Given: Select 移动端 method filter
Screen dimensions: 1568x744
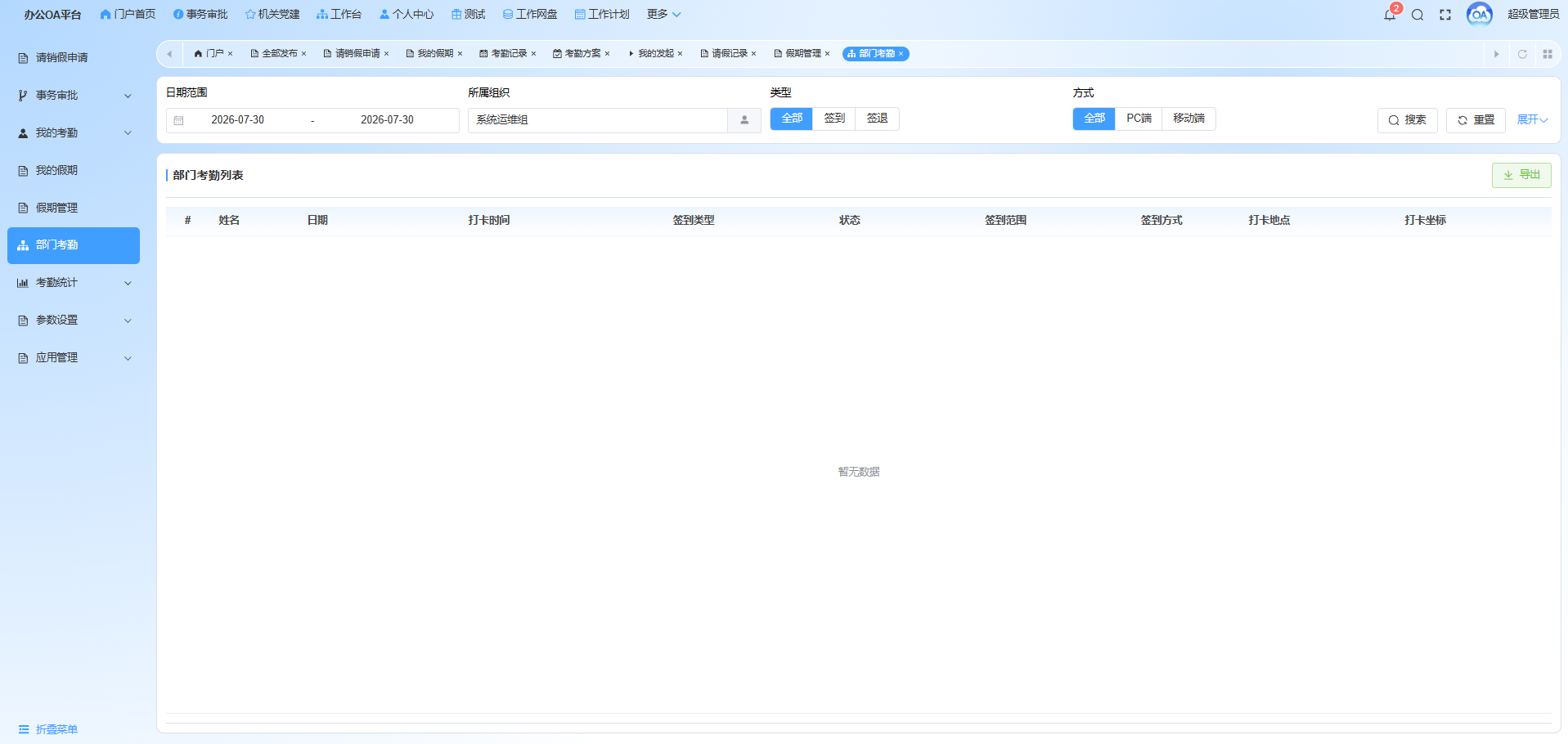Looking at the screenshot, I should click(1188, 119).
